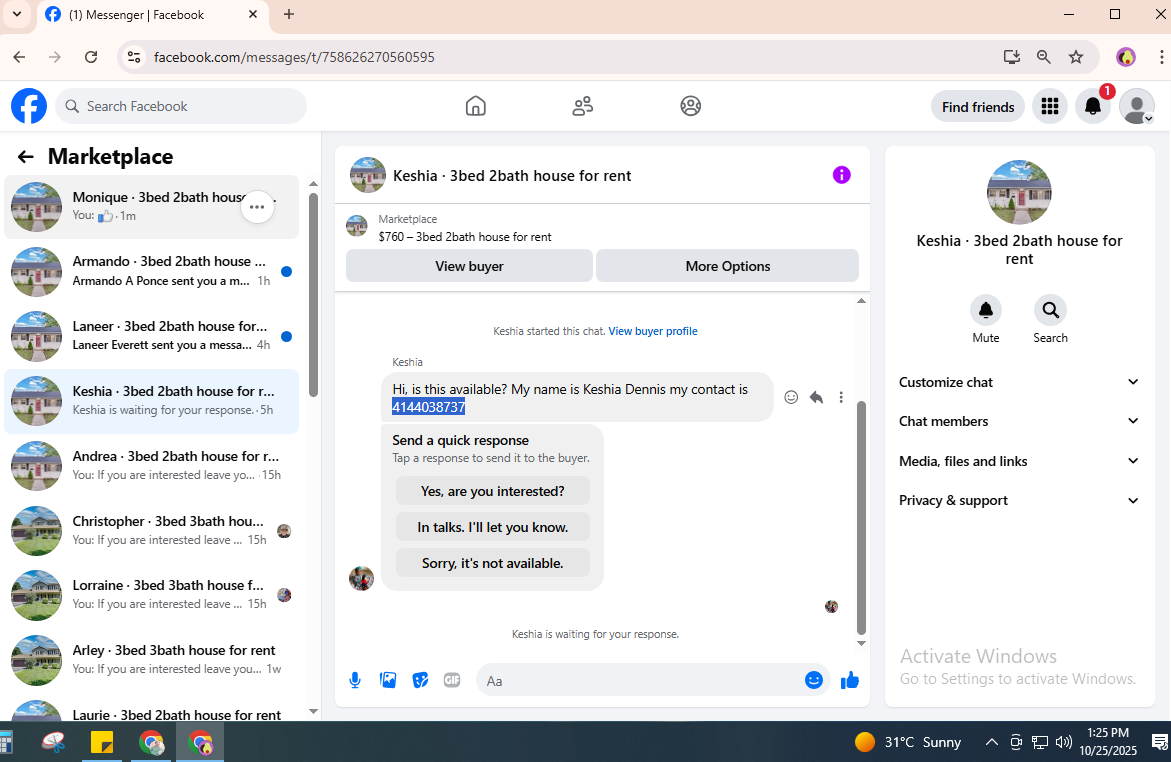This screenshot has height=762, width=1171.
Task: Send a thumbs up like
Action: 850,680
